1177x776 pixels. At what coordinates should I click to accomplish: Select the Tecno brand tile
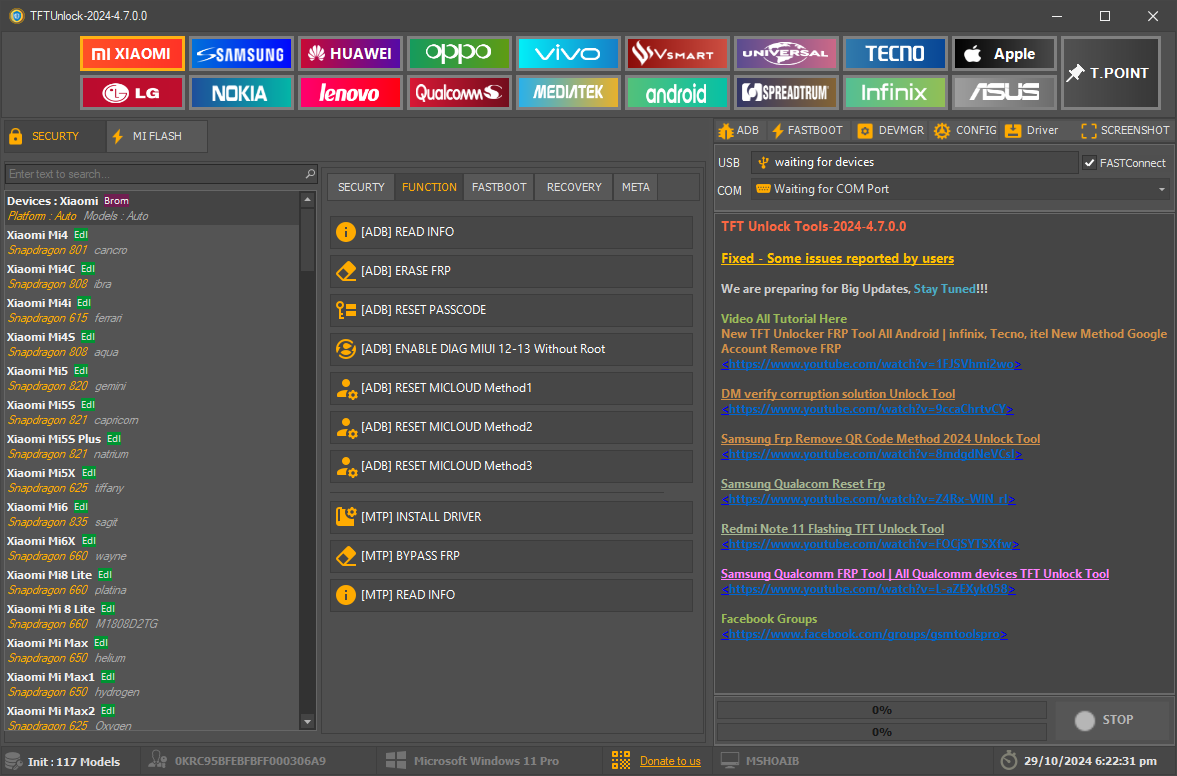point(895,54)
